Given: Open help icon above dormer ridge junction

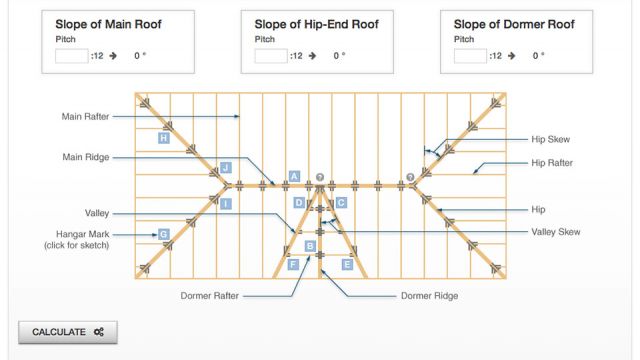Looking at the screenshot, I should [x=320, y=177].
